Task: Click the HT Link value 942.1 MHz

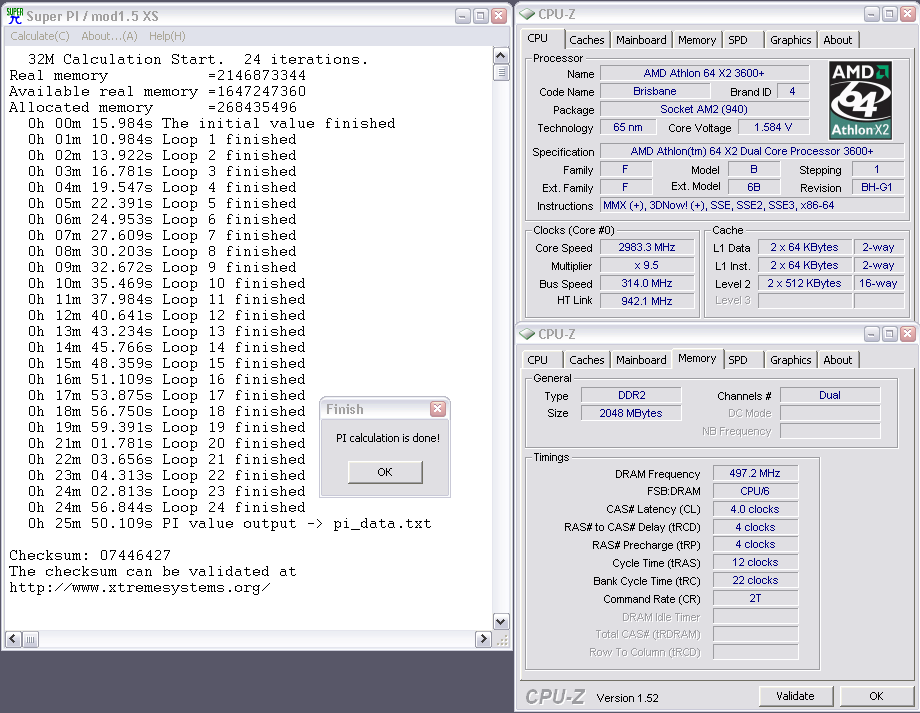Action: pos(647,301)
